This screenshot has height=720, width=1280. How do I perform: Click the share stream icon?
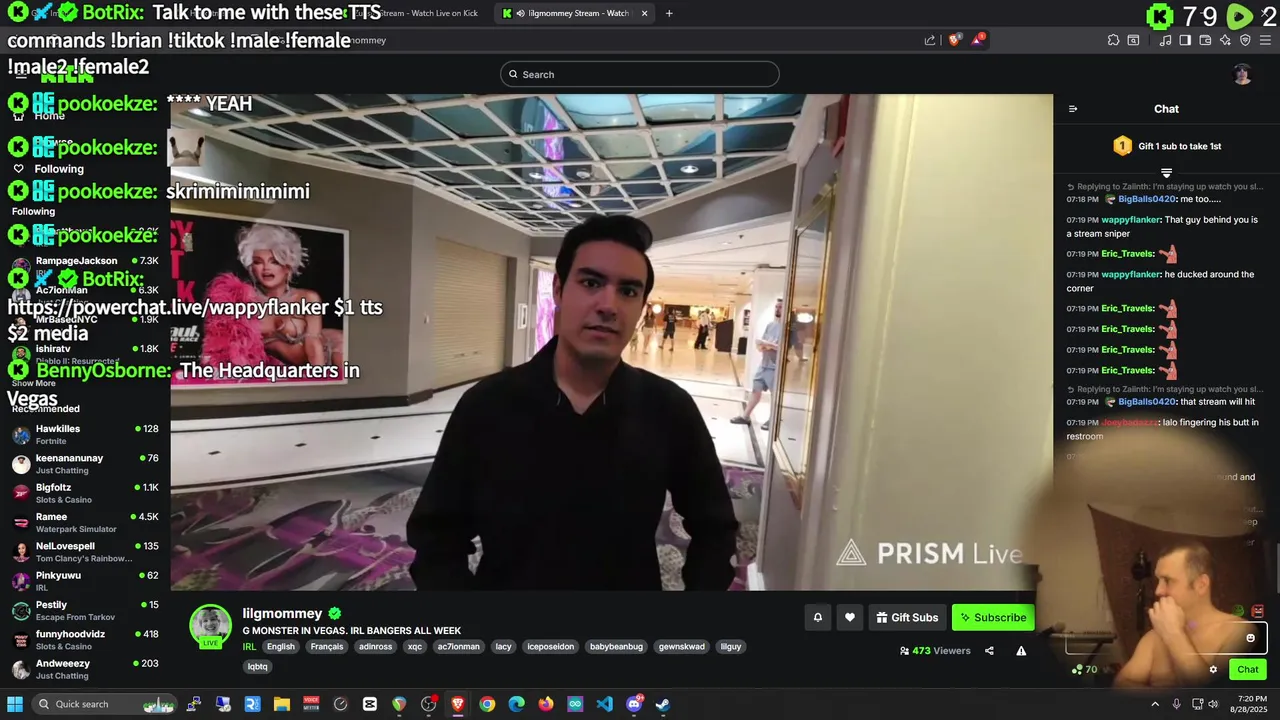[989, 651]
